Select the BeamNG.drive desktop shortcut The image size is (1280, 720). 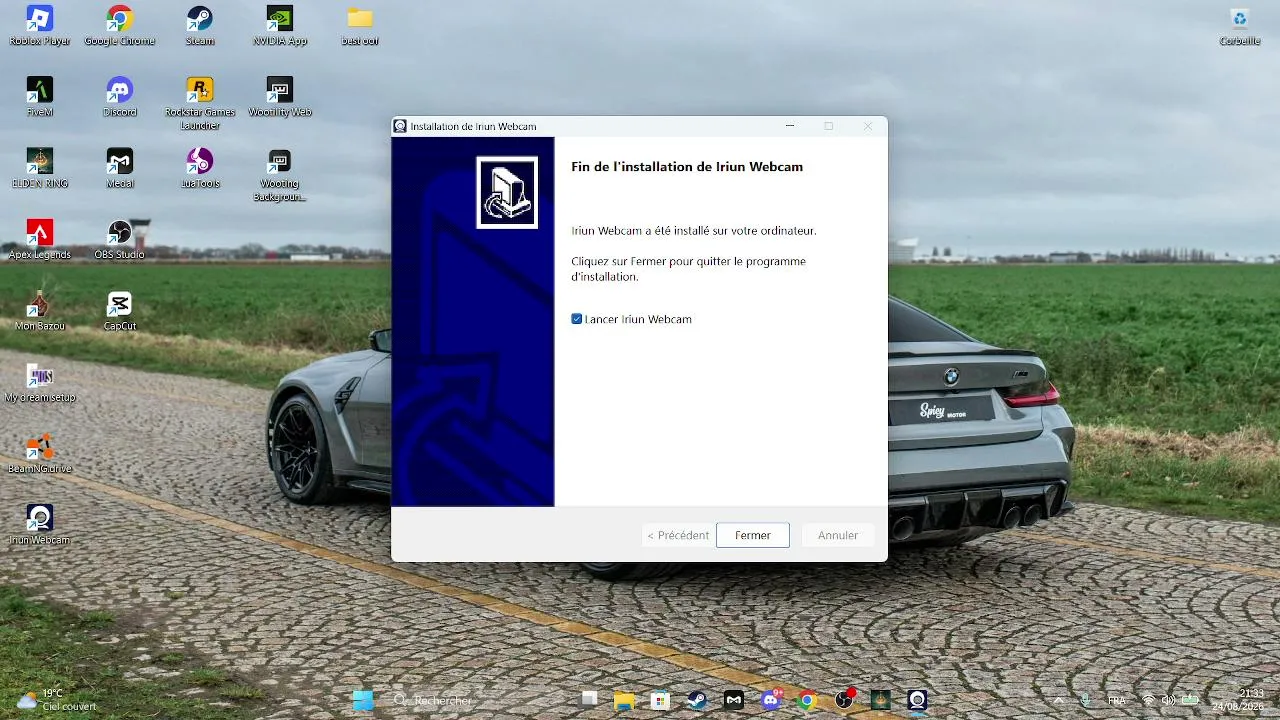click(x=40, y=454)
